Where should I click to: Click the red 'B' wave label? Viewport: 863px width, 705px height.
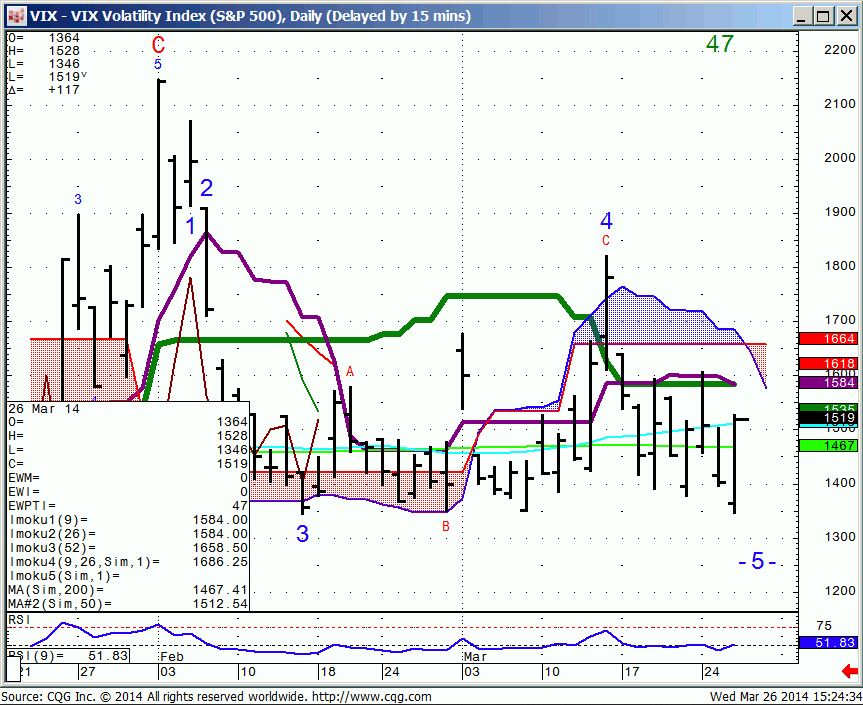click(x=446, y=526)
